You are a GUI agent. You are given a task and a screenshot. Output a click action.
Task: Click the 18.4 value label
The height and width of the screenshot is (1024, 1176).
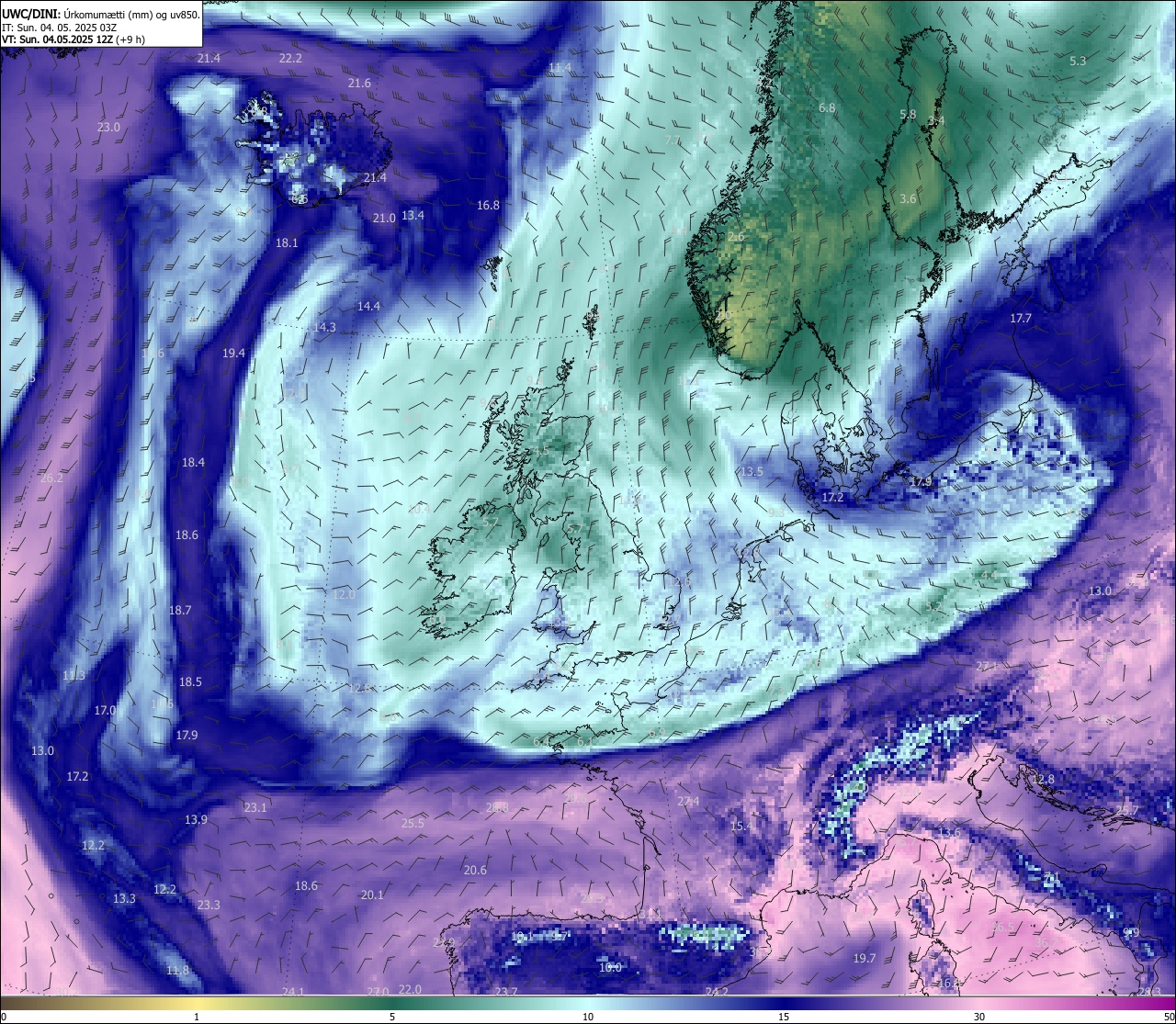(193, 462)
